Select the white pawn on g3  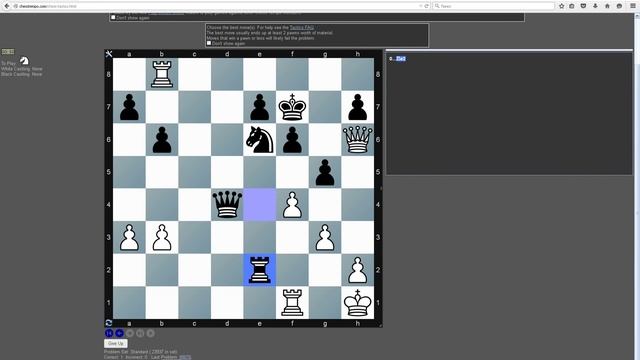click(x=325, y=238)
